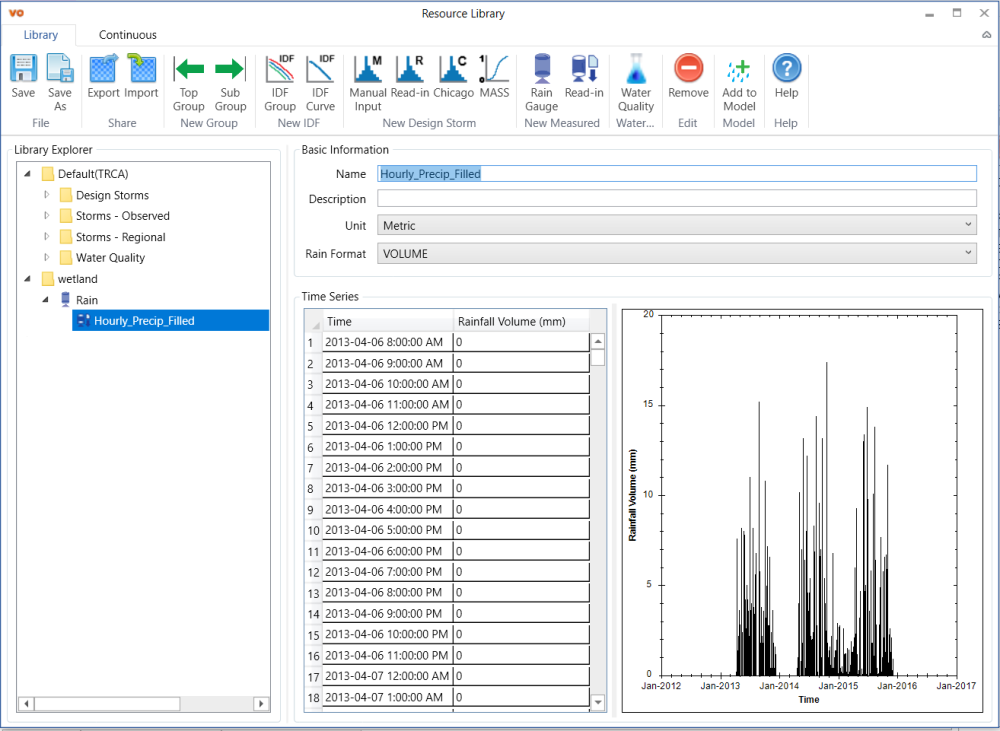Screen dimensions: 1000x731
Task: Select the Library ribbon tab
Action: [41, 35]
